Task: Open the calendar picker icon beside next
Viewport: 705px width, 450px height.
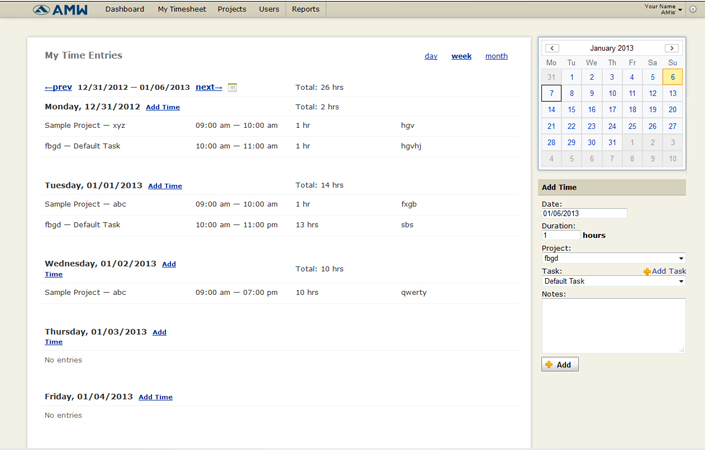Action: click(232, 87)
